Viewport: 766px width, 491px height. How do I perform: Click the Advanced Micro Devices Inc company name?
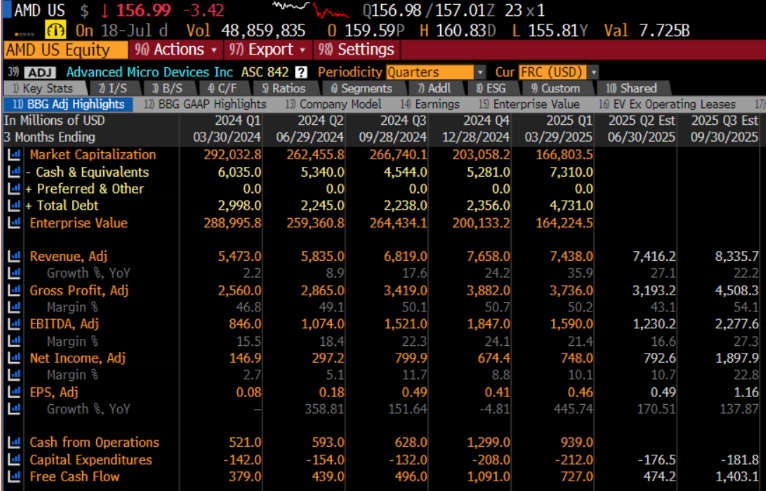coord(149,72)
